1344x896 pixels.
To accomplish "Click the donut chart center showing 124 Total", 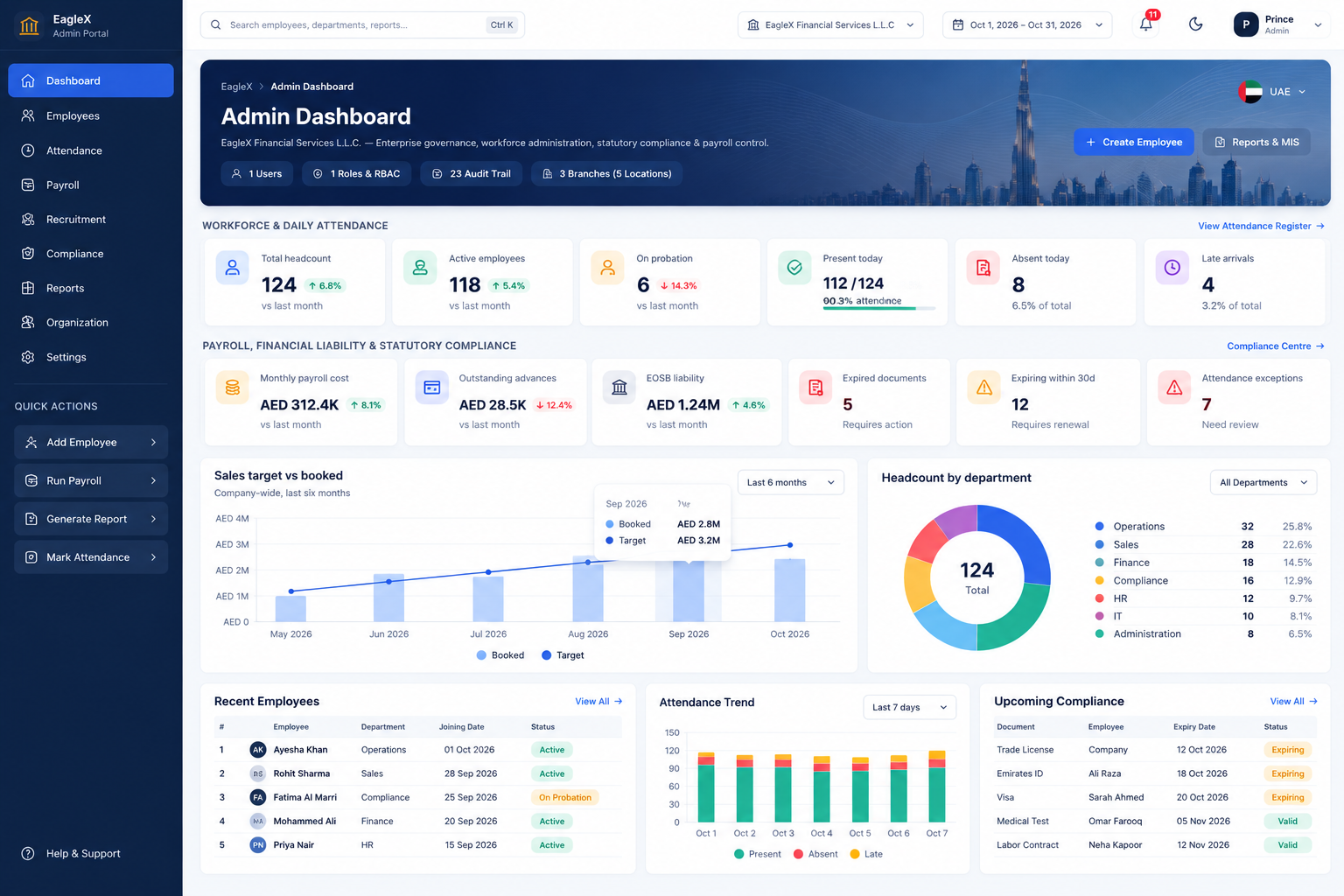I will pos(977,577).
